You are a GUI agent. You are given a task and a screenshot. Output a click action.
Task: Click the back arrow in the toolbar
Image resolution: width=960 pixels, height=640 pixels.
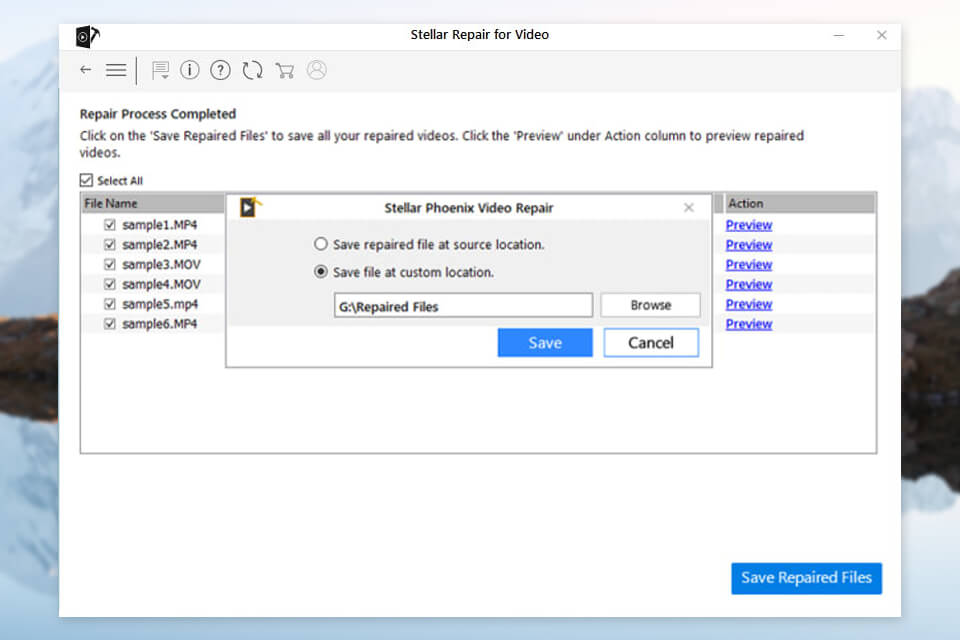[x=86, y=70]
